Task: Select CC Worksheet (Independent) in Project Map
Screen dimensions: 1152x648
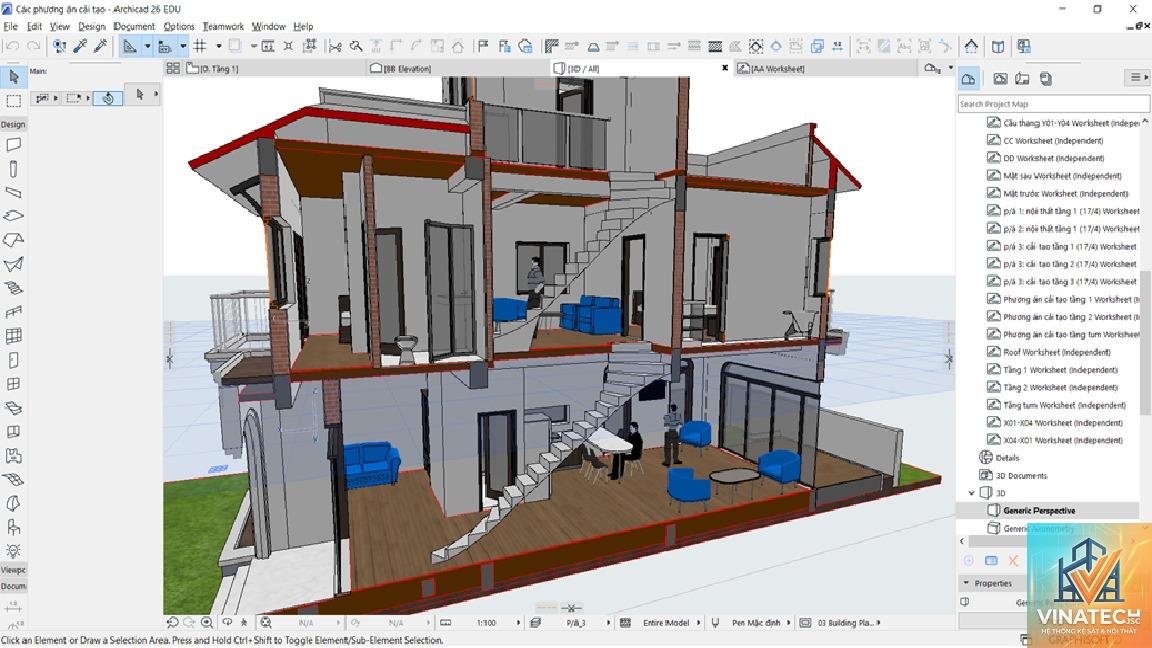Action: click(1053, 140)
